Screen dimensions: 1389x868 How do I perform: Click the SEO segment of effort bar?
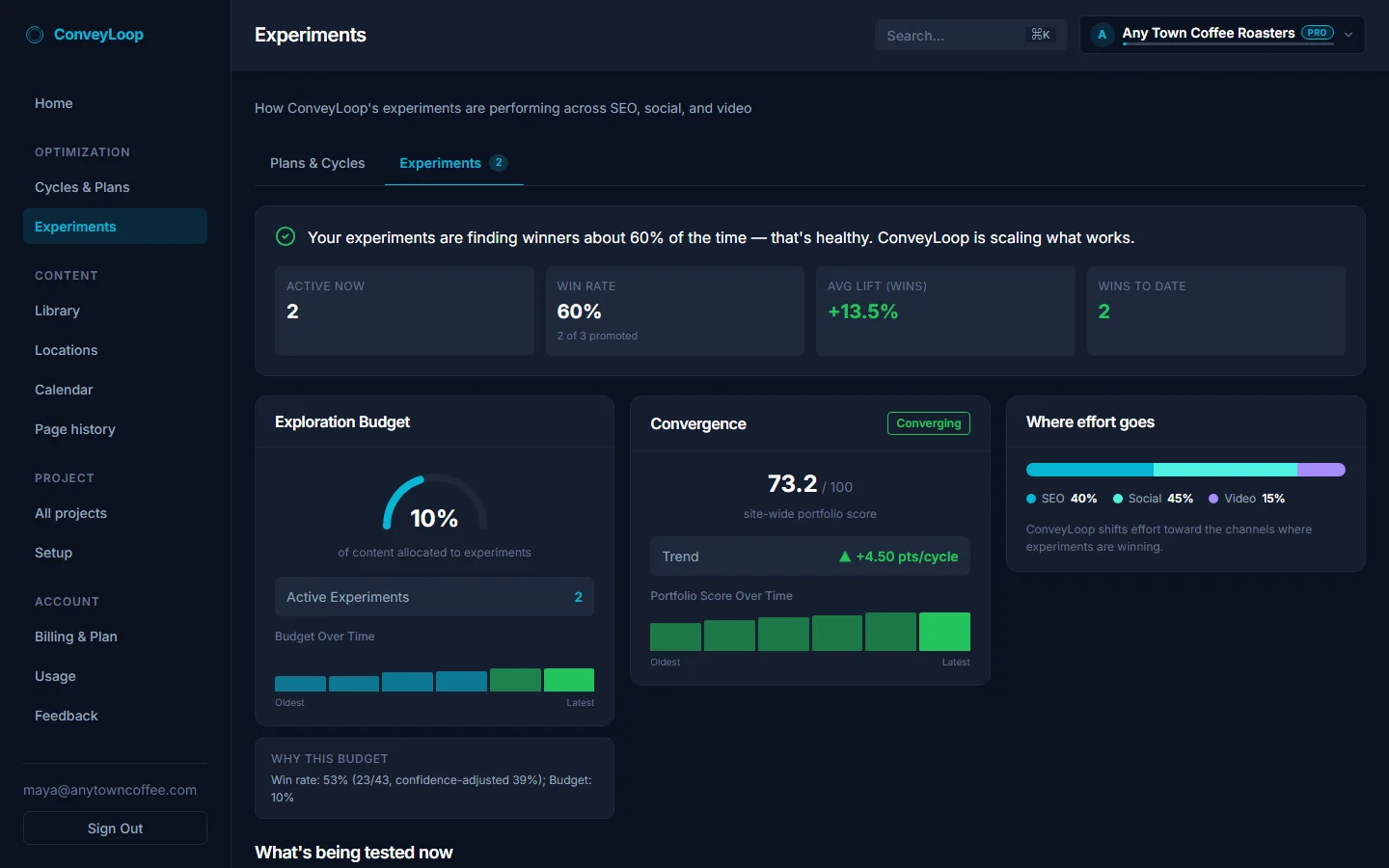(1090, 470)
